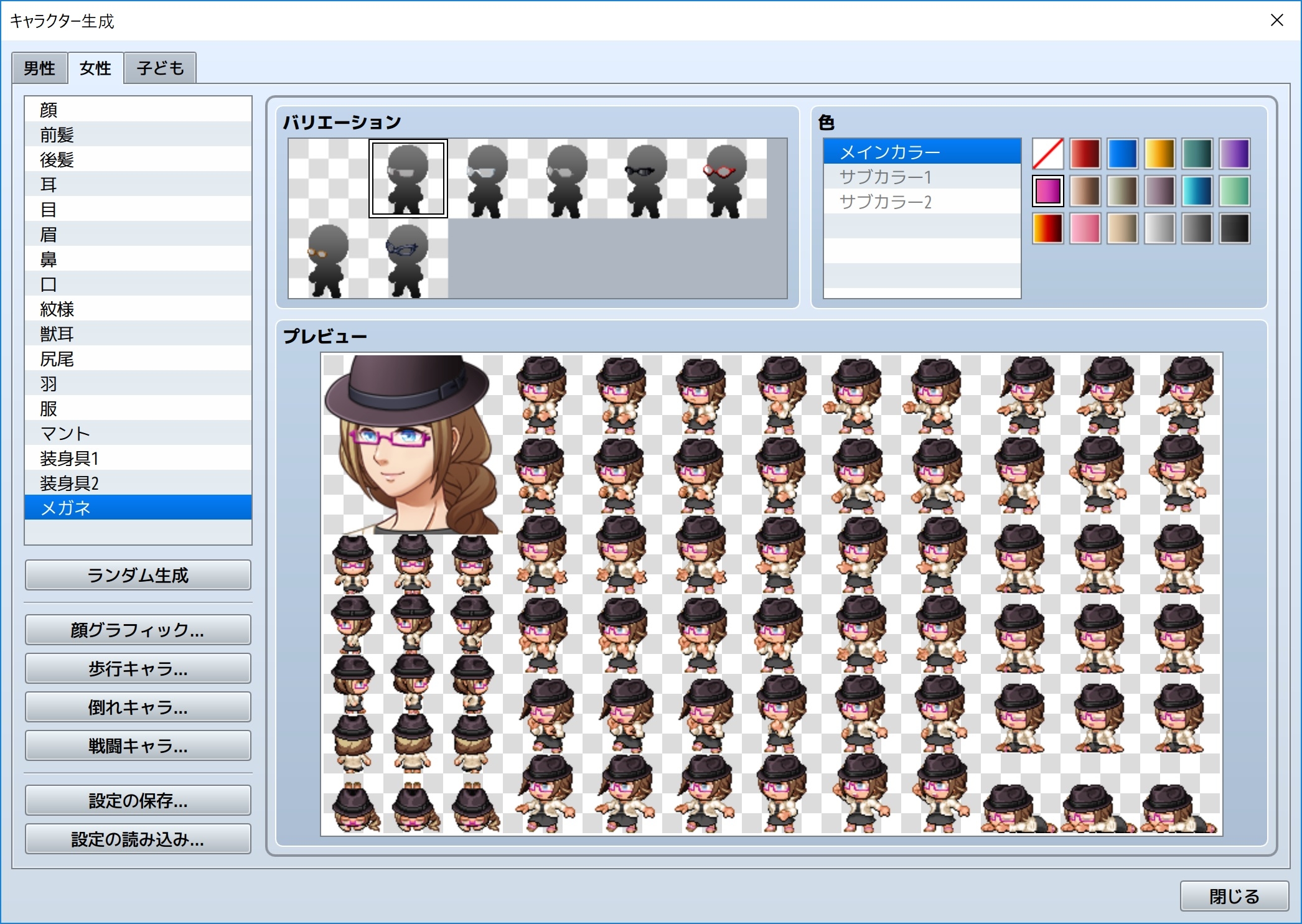Screen dimensions: 1302x924
Task: Click the ランダム生成 button
Action: (x=138, y=575)
